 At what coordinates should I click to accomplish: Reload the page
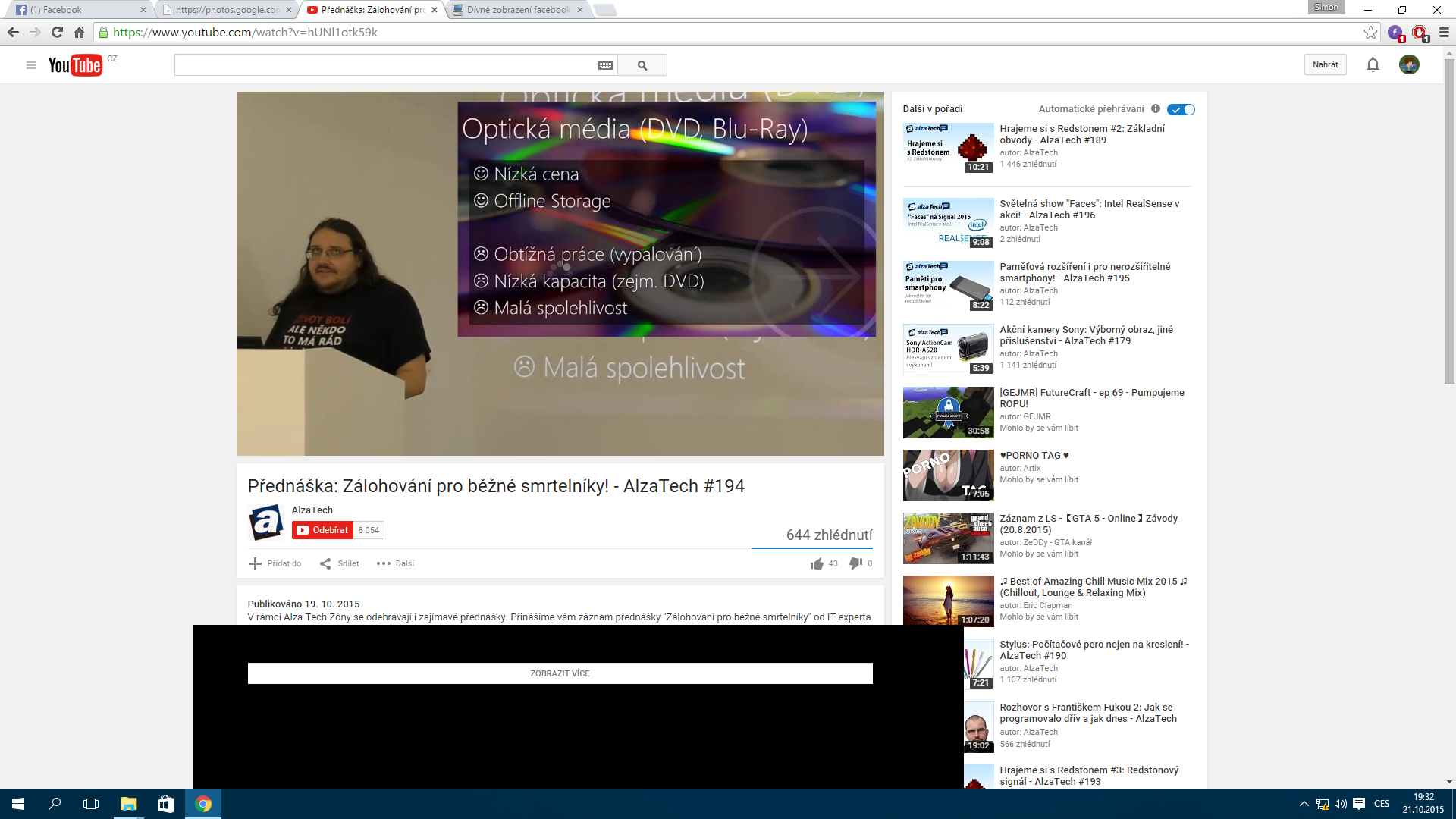point(57,33)
